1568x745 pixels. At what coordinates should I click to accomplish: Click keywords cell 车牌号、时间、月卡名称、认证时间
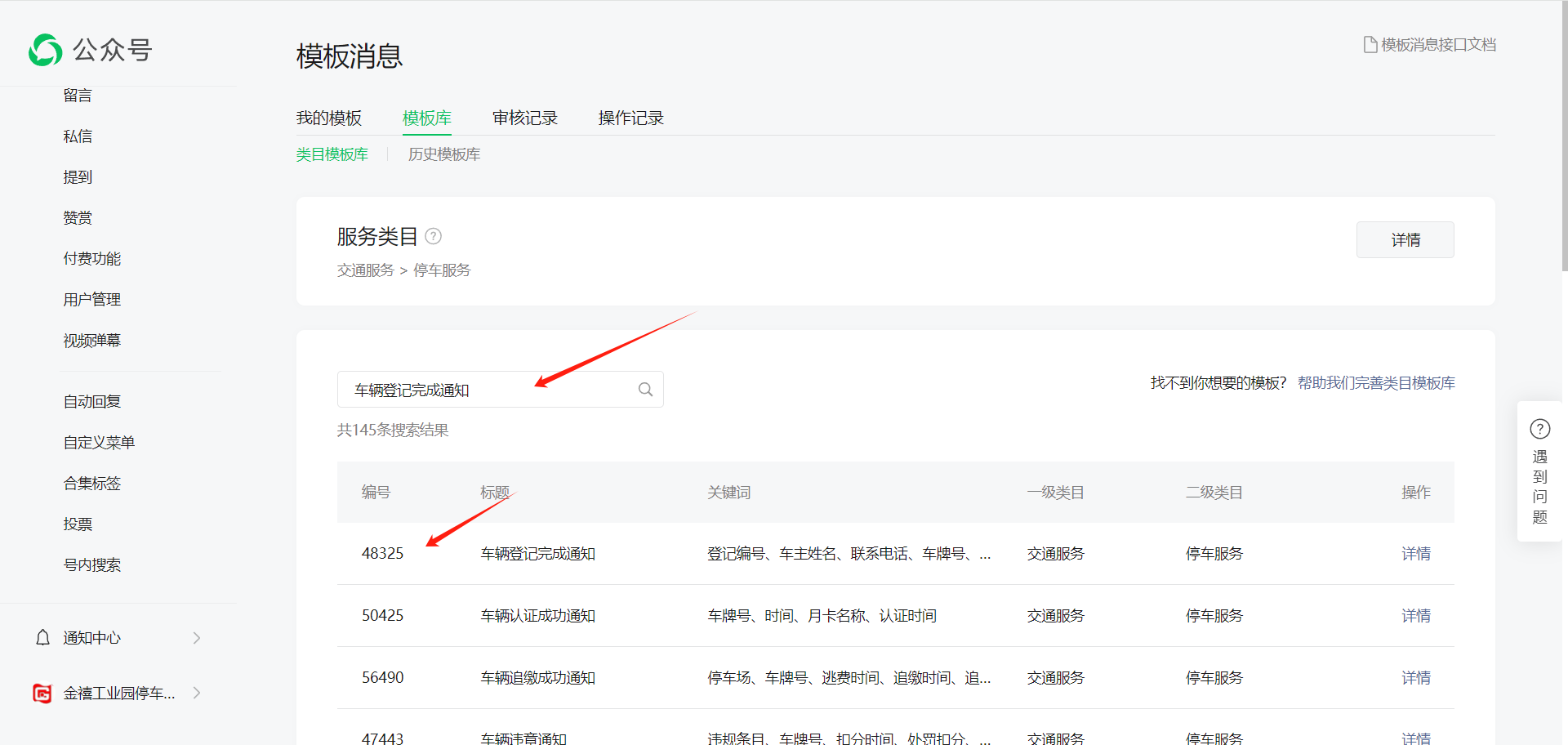[x=822, y=616]
